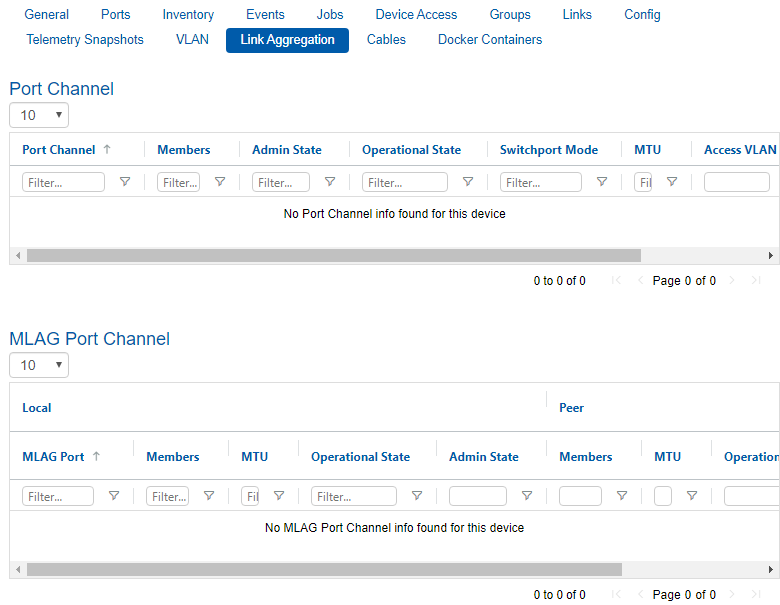Click filter icon for Port Channel Members column
This screenshot has width=780, height=605.
click(220, 182)
